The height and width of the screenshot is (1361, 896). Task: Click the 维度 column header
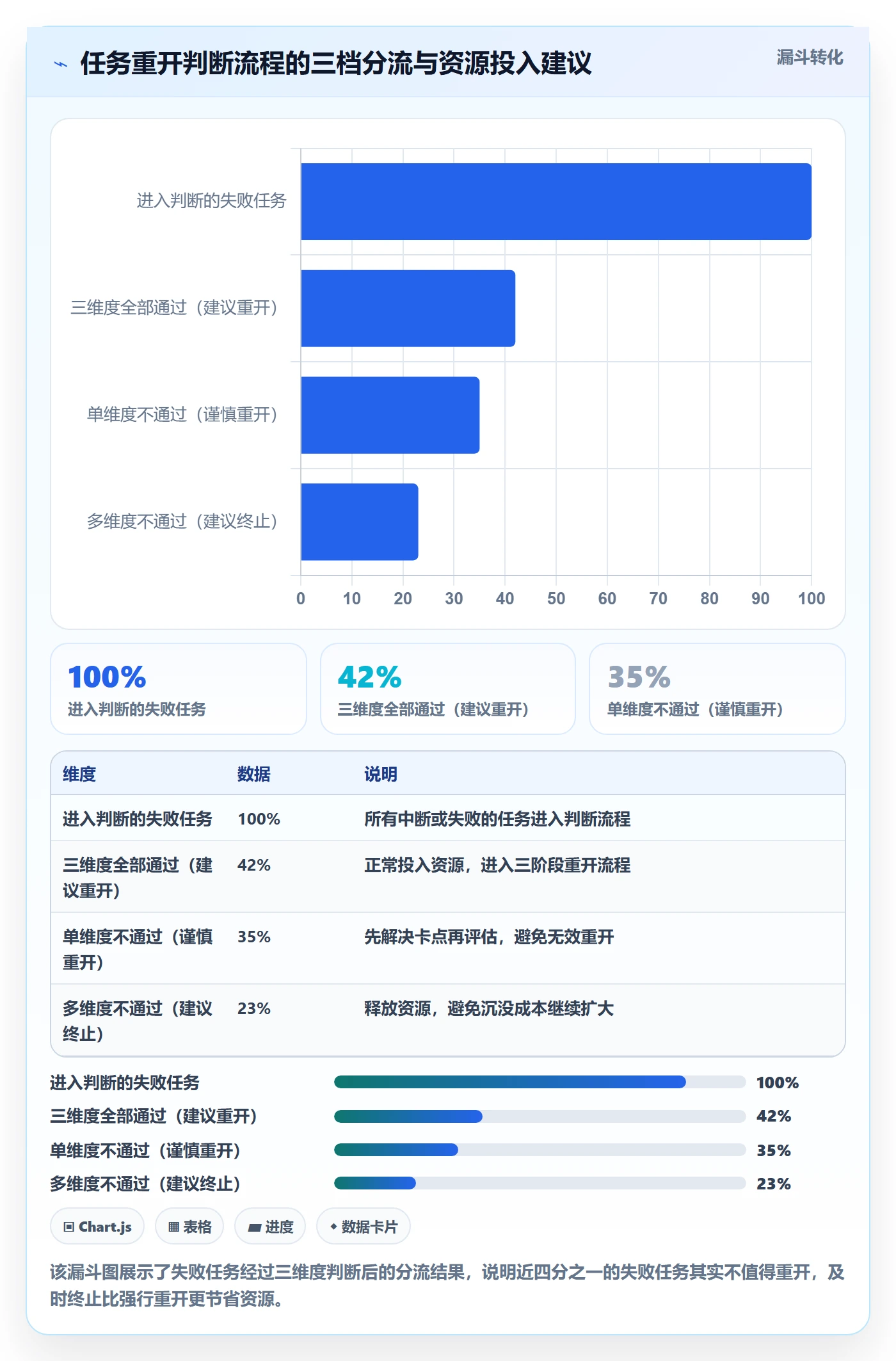click(x=79, y=774)
